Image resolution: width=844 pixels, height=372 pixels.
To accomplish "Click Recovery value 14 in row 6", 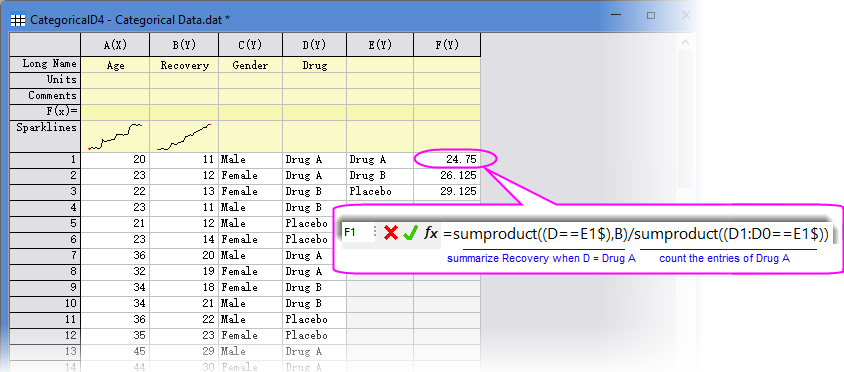I will click(184, 240).
